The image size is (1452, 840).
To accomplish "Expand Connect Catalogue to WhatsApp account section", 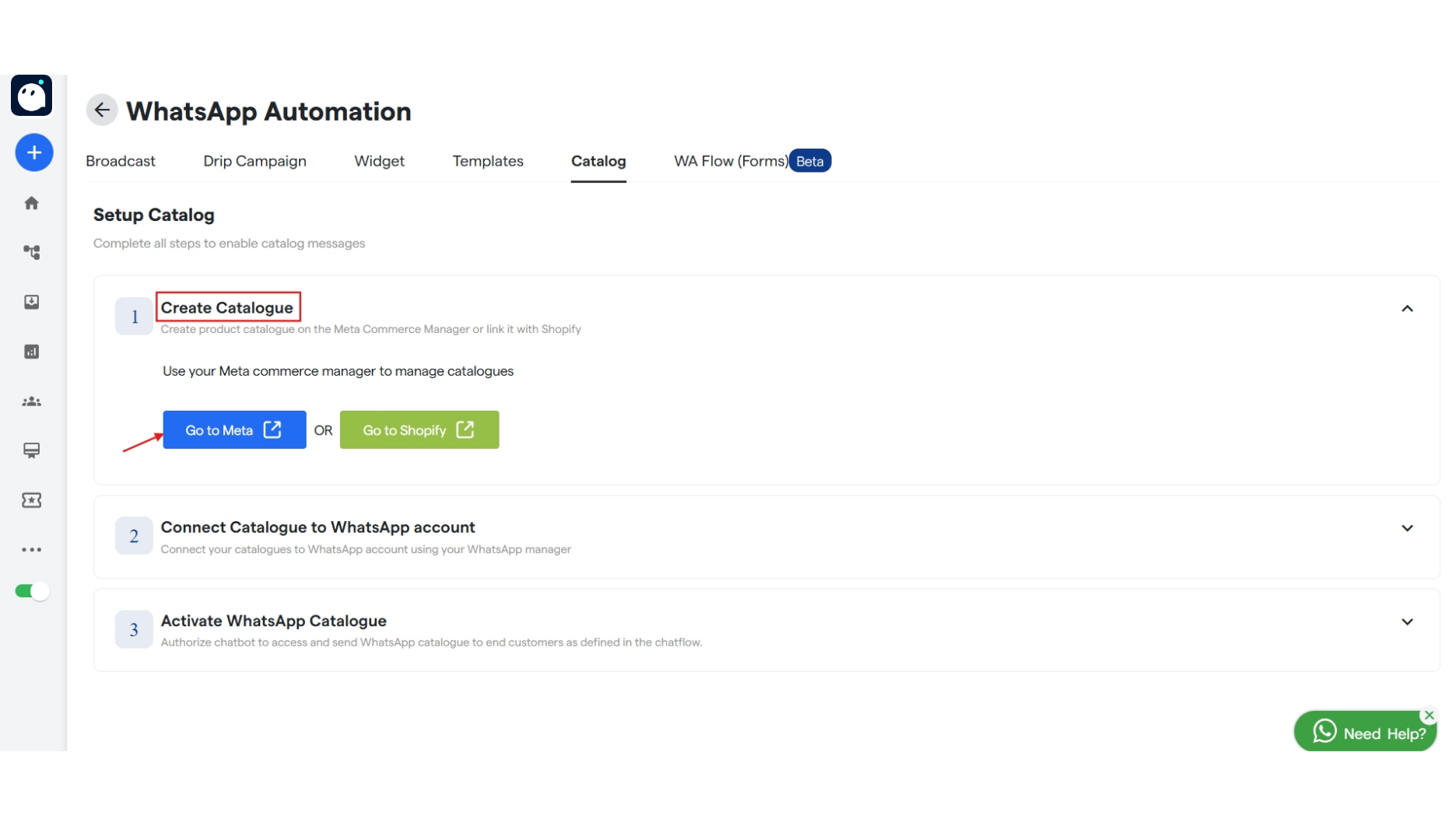I will (x=1407, y=528).
